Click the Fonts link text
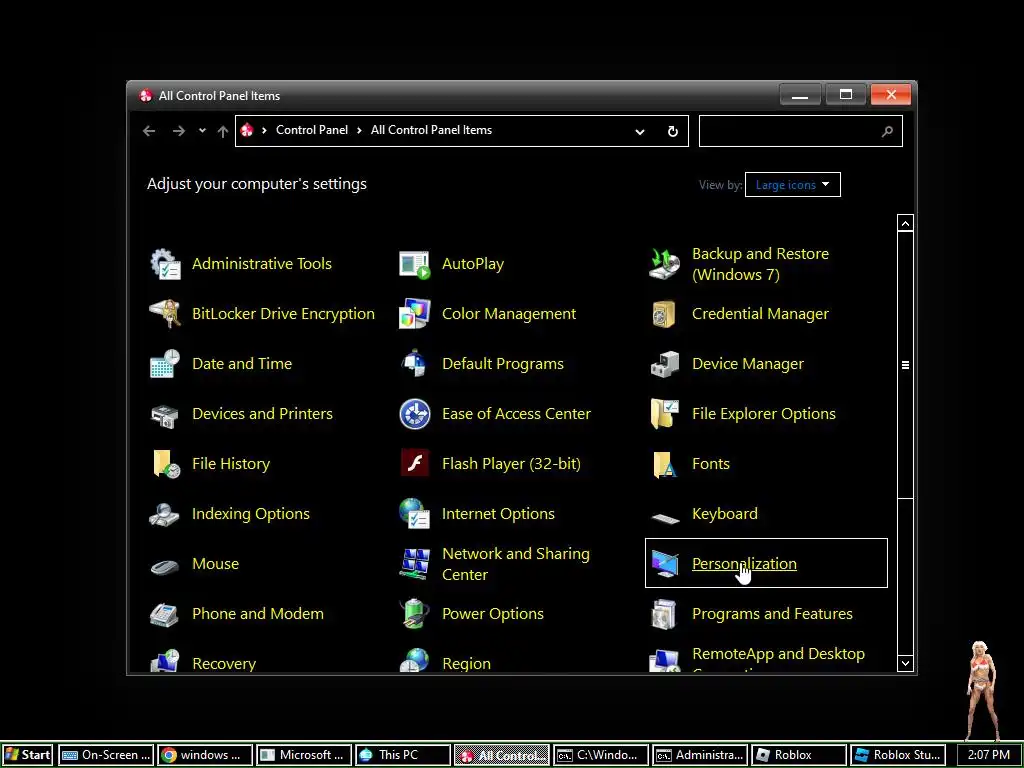Screen dimensions: 1024x768 (x=711, y=464)
